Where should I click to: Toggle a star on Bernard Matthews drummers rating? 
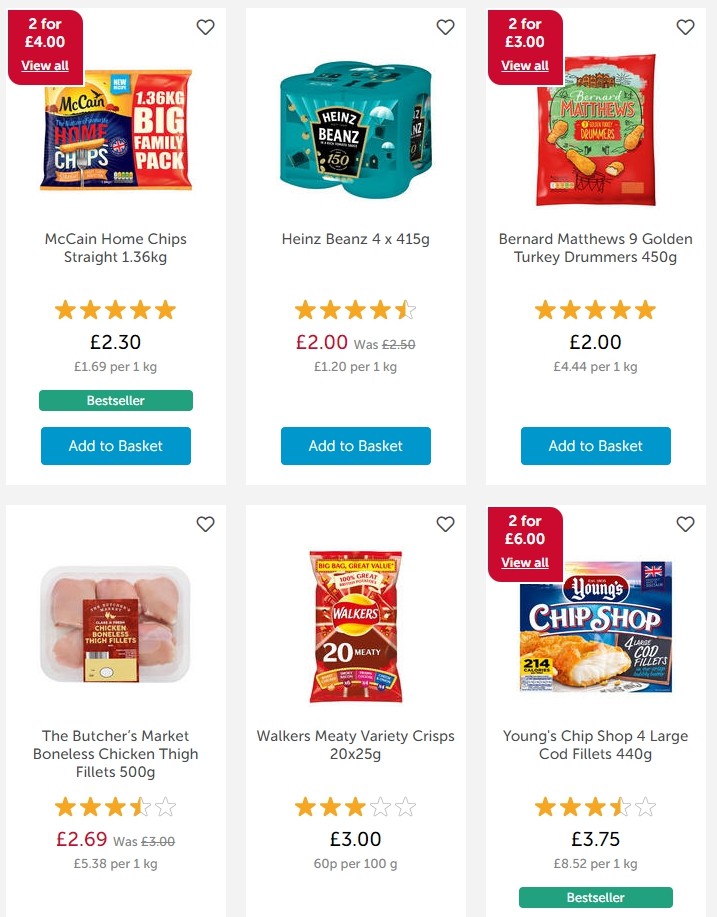[x=595, y=310]
